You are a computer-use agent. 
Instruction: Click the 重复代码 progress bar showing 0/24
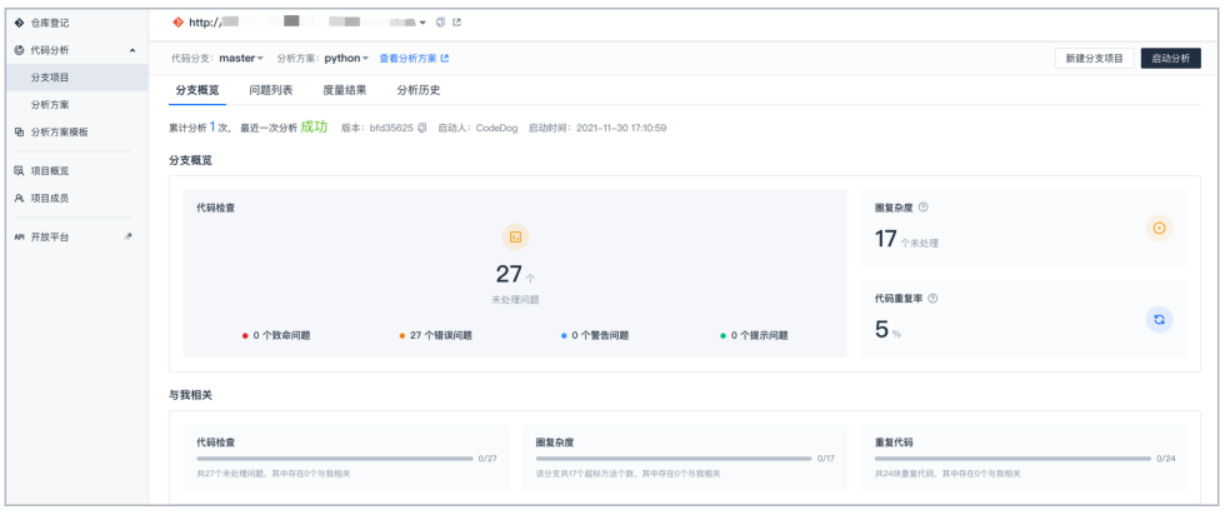click(1013, 458)
